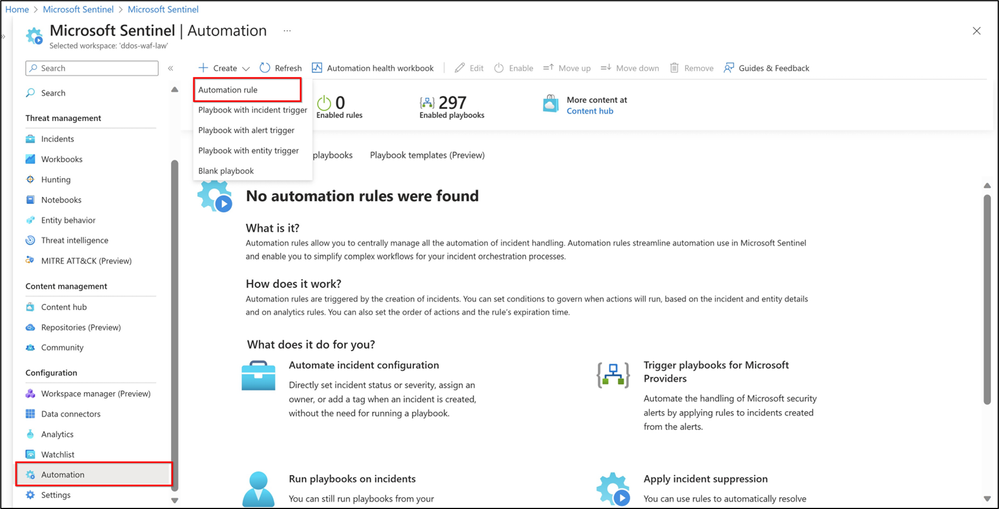The height and width of the screenshot is (509, 999).
Task: Click the Enable power icon in toolbar
Action: pyautogui.click(x=499, y=68)
